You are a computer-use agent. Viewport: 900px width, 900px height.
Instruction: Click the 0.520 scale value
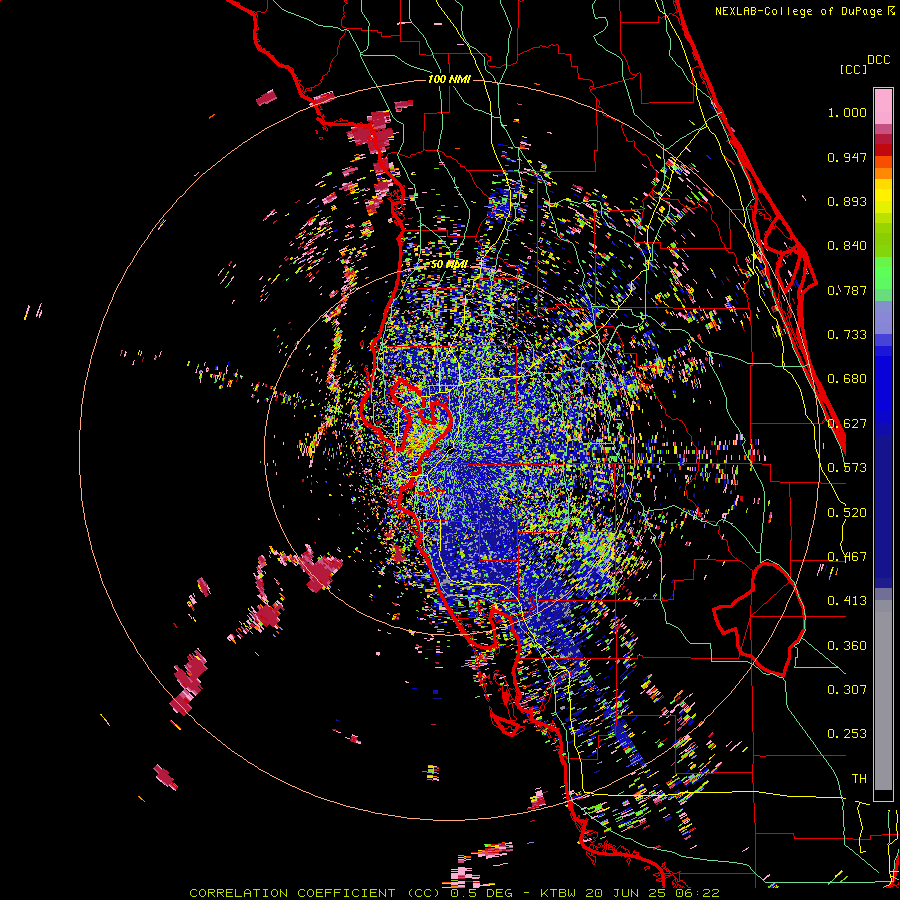847,513
